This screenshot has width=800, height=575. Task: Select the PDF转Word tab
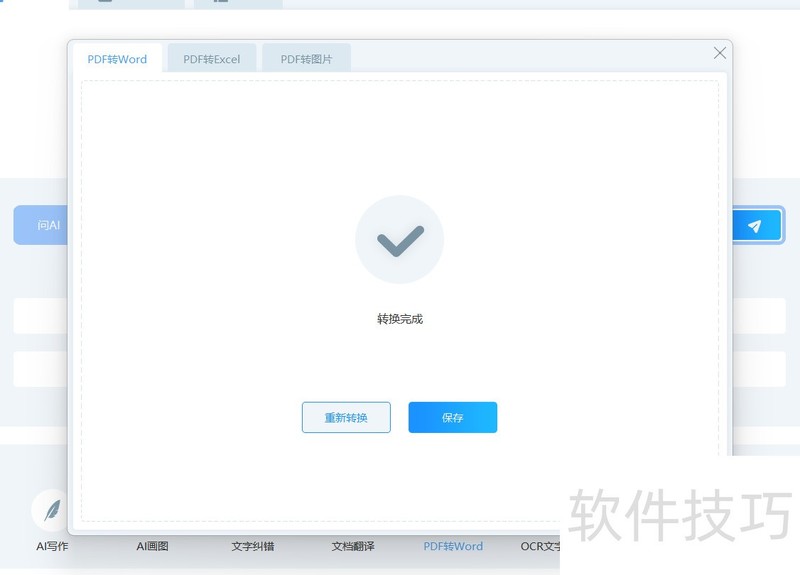tap(117, 59)
